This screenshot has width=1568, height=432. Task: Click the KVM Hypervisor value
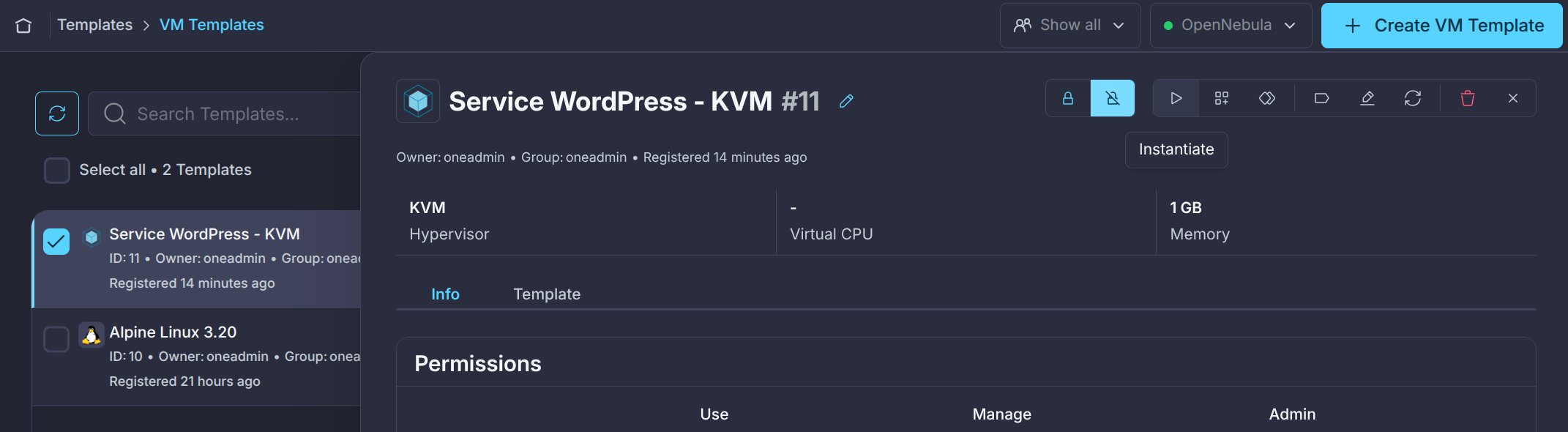[428, 208]
